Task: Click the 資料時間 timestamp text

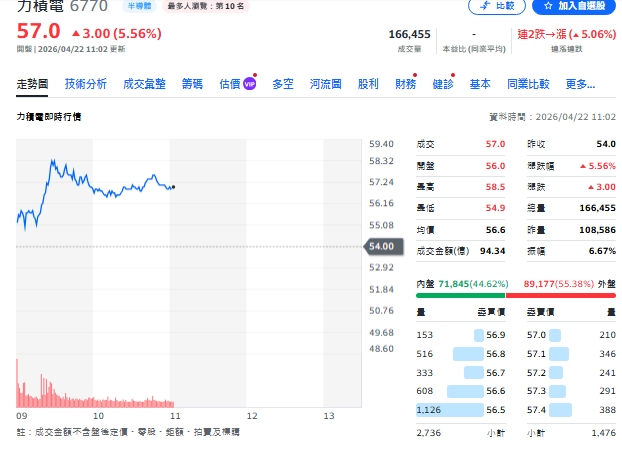Action: pyautogui.click(x=552, y=117)
